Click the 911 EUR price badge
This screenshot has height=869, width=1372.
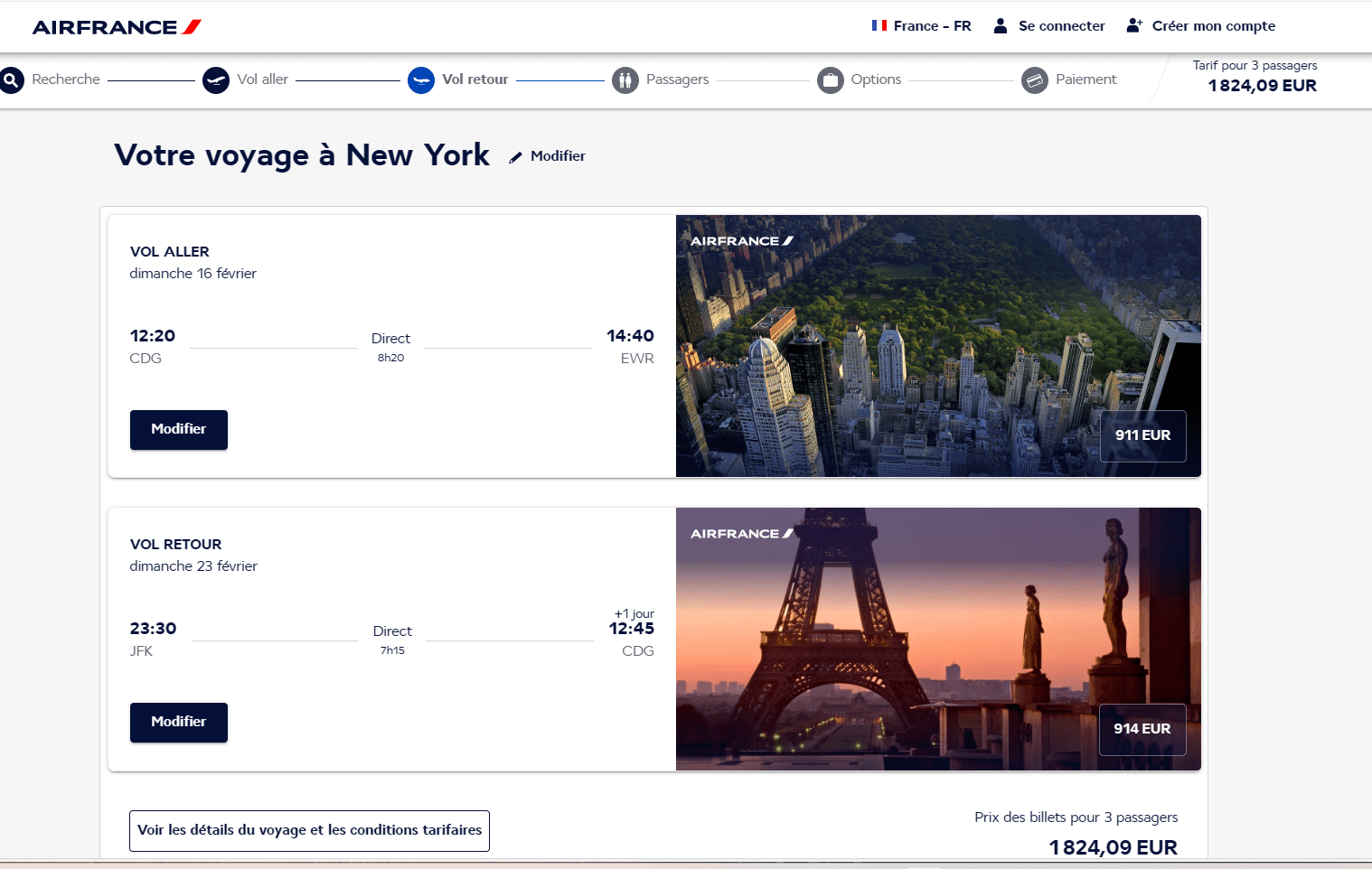(x=1142, y=435)
